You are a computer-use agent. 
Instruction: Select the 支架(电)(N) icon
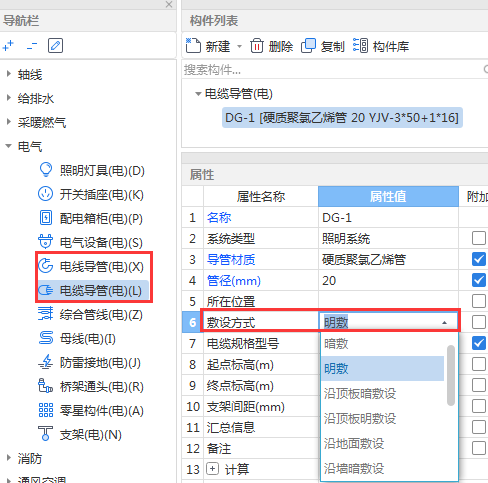[45, 434]
